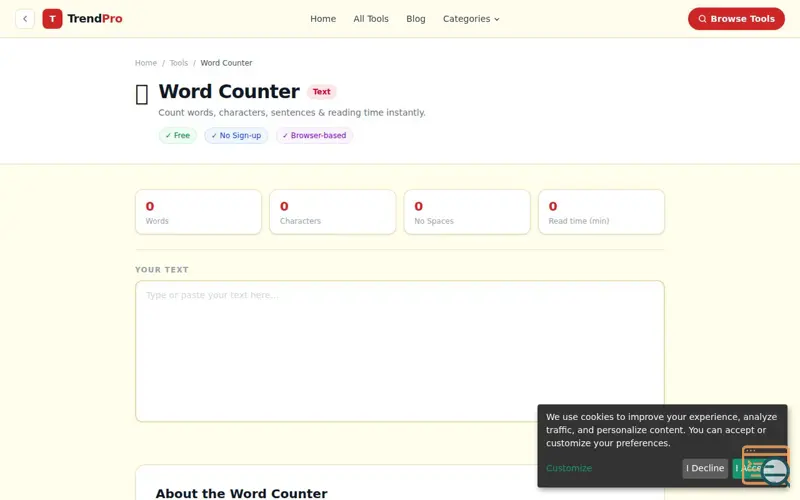Click the Free badge
This screenshot has height=500, width=800.
pyautogui.click(x=178, y=135)
